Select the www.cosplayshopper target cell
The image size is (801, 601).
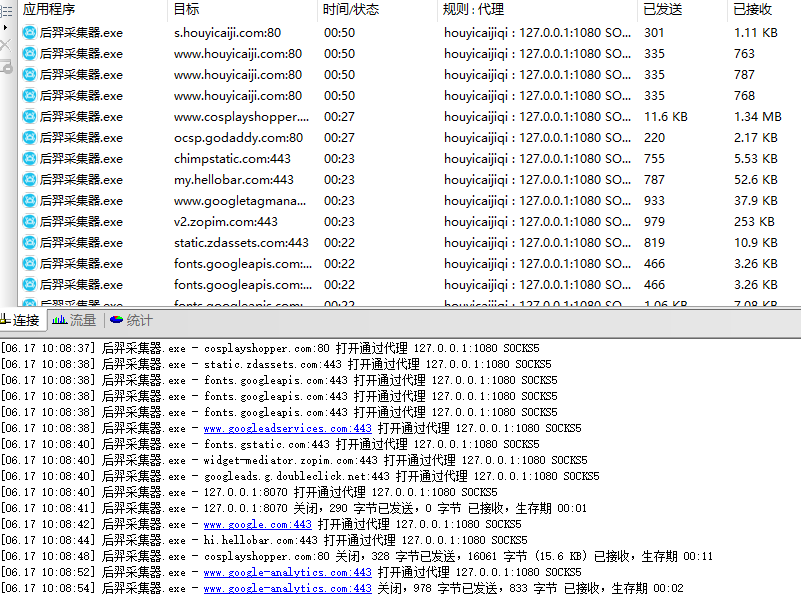click(241, 117)
